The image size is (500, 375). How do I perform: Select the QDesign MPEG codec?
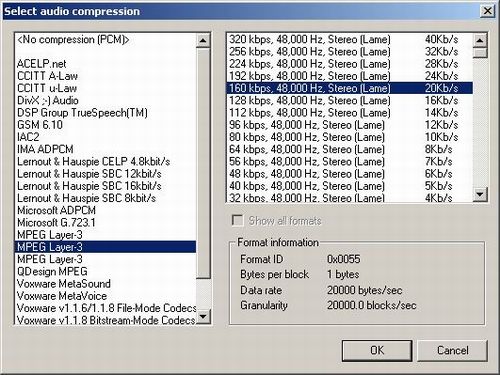pos(105,271)
